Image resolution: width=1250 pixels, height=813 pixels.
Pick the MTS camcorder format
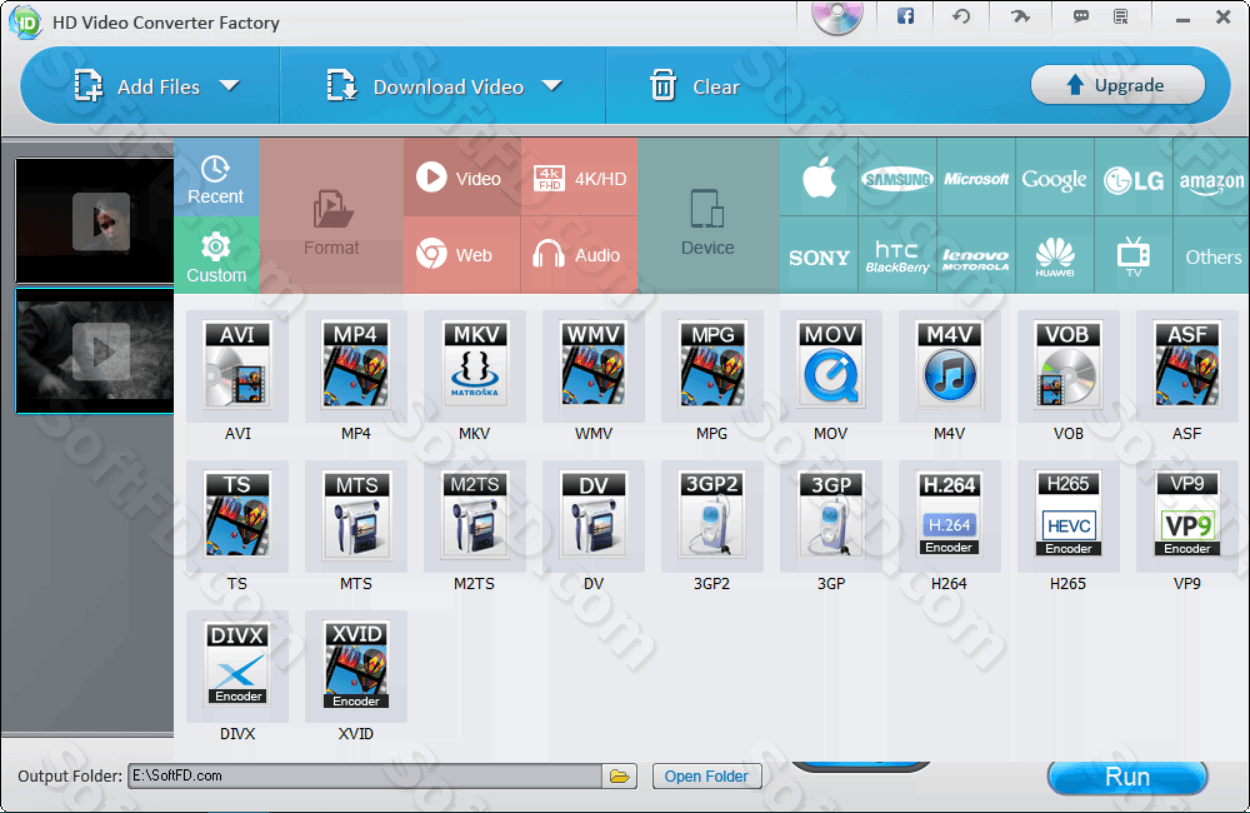click(356, 516)
